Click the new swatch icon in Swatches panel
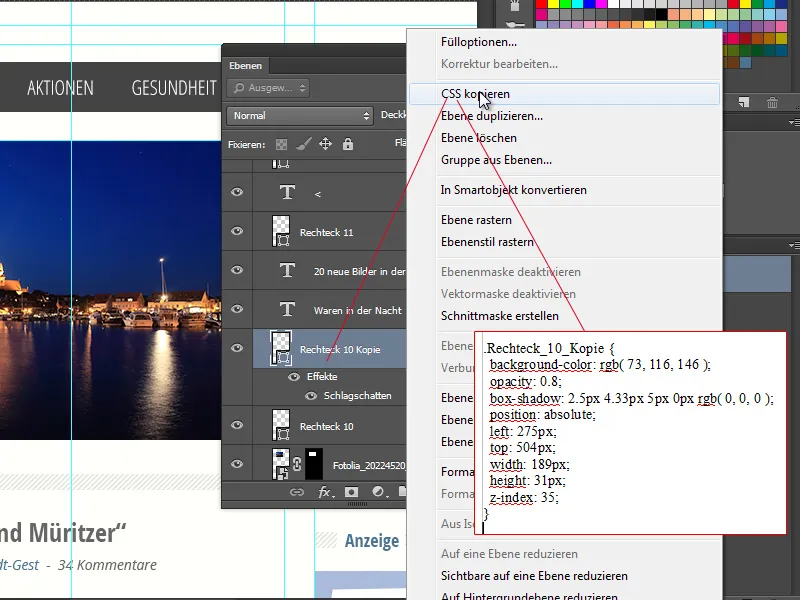 [x=744, y=102]
